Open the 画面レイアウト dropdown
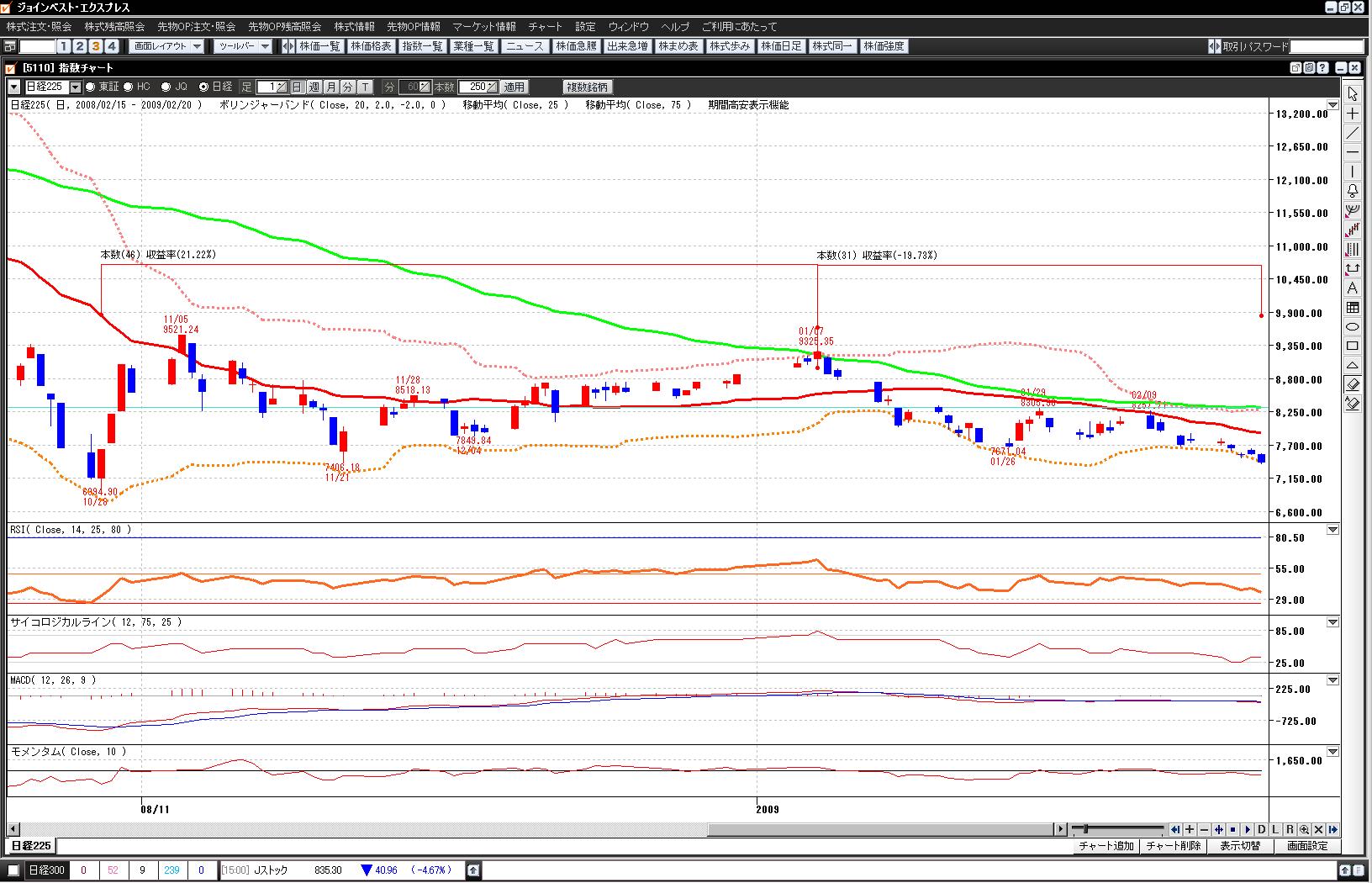1372x883 pixels. (x=167, y=46)
